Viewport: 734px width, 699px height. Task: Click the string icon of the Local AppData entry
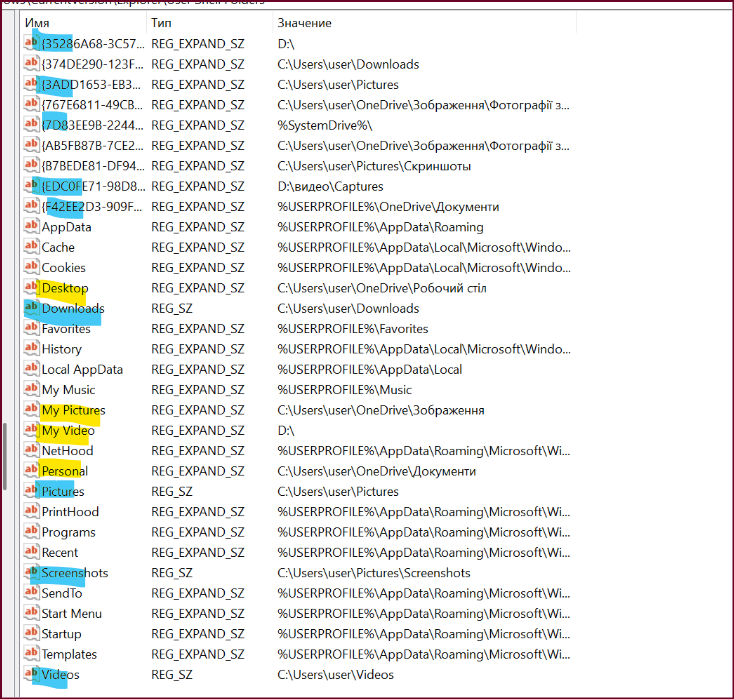pos(31,369)
